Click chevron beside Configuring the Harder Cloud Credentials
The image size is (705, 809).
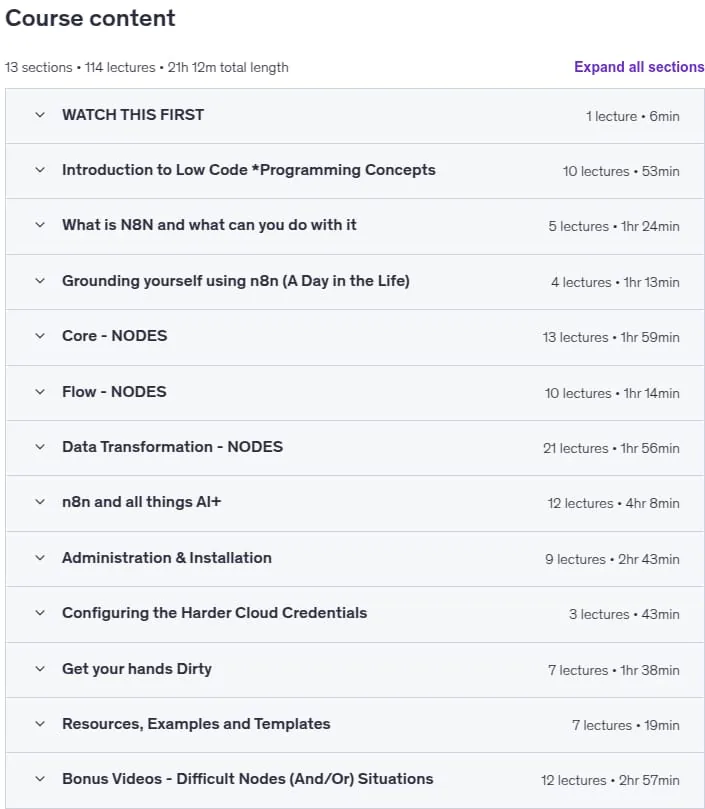pyautogui.click(x=40, y=613)
